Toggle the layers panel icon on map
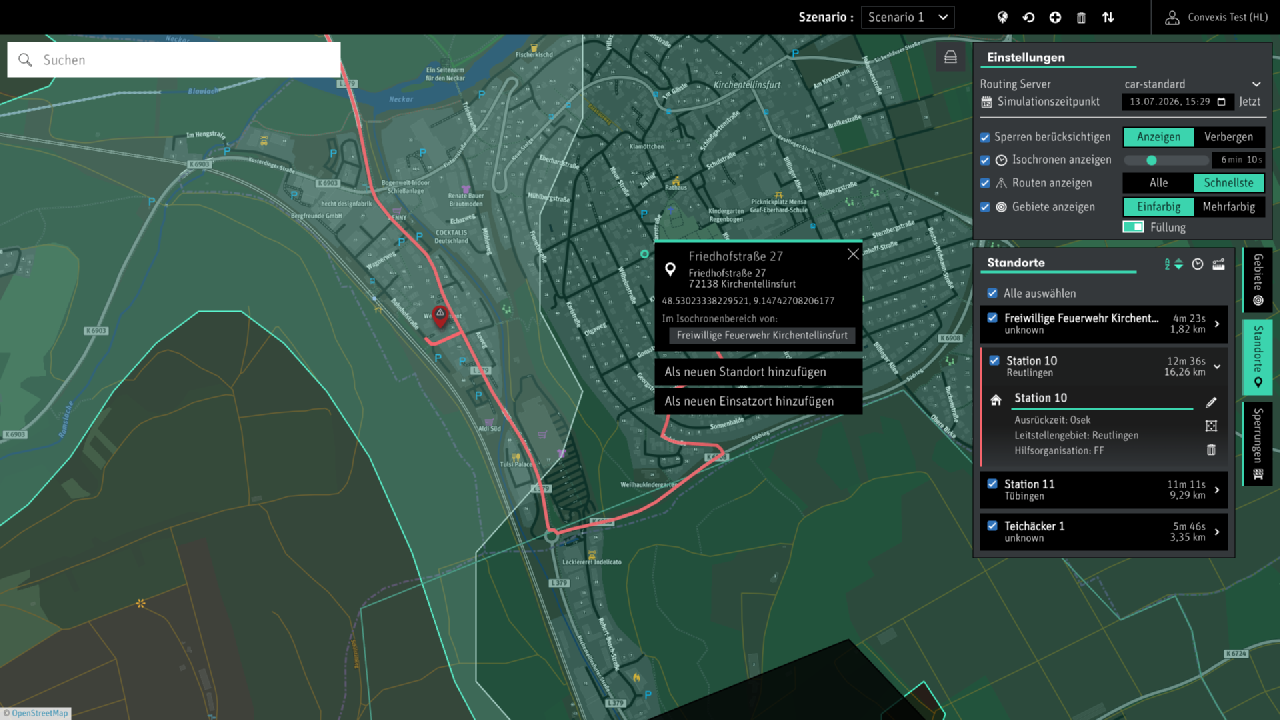This screenshot has width=1280, height=720. (x=950, y=57)
